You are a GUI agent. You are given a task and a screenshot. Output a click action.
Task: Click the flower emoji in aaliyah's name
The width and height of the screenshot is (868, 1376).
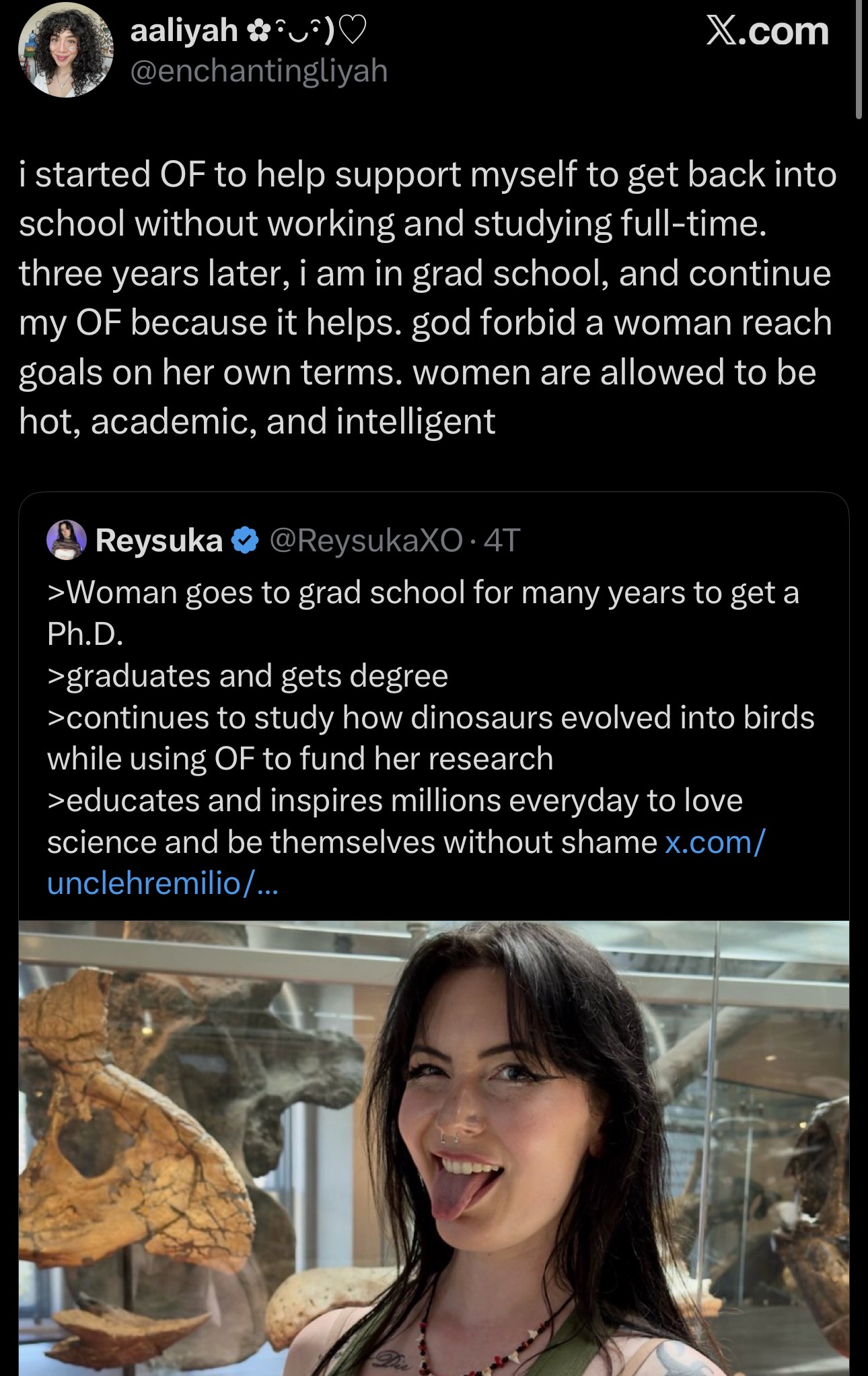click(x=256, y=31)
